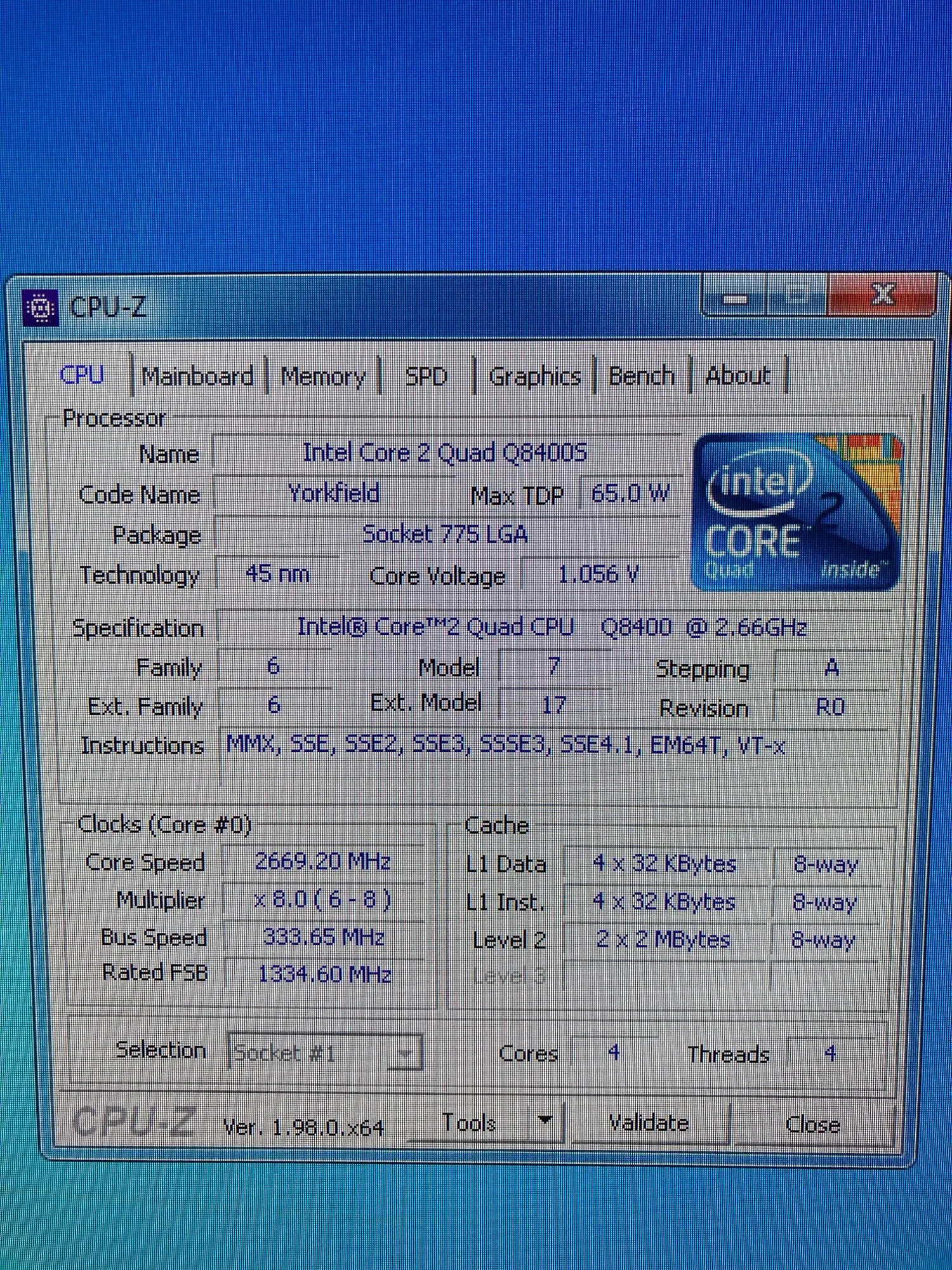The image size is (952, 1270).
Task: Go to the SPD tab
Action: 426,377
